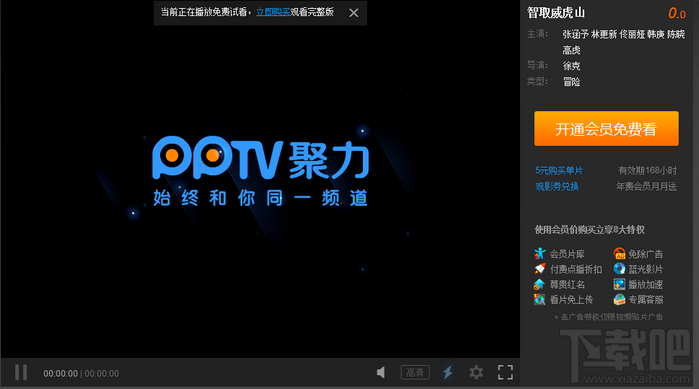699x389 pixels.
Task: Pause the video playback
Action: pyautogui.click(x=21, y=373)
